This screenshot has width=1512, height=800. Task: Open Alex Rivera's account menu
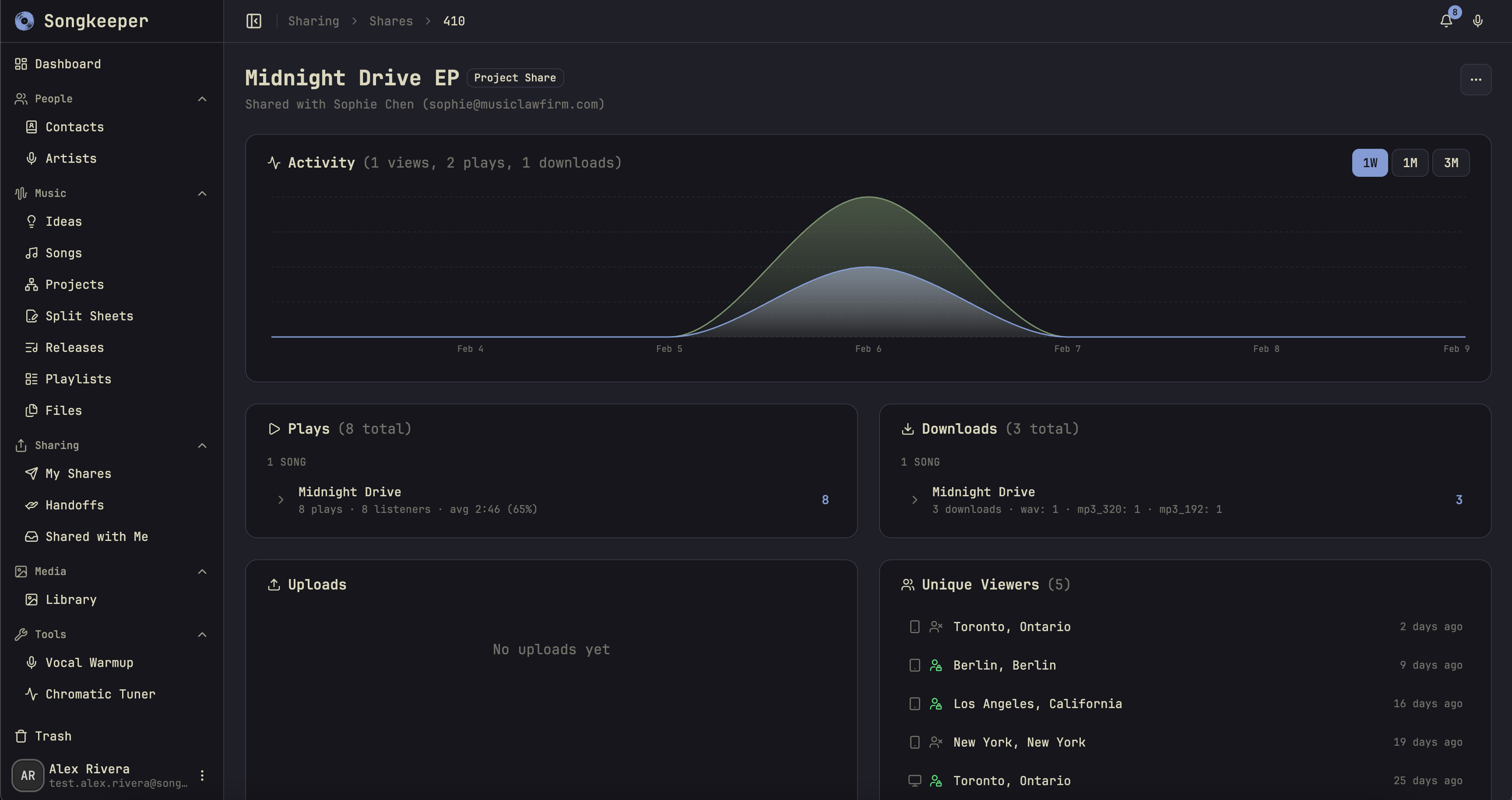pos(203,775)
